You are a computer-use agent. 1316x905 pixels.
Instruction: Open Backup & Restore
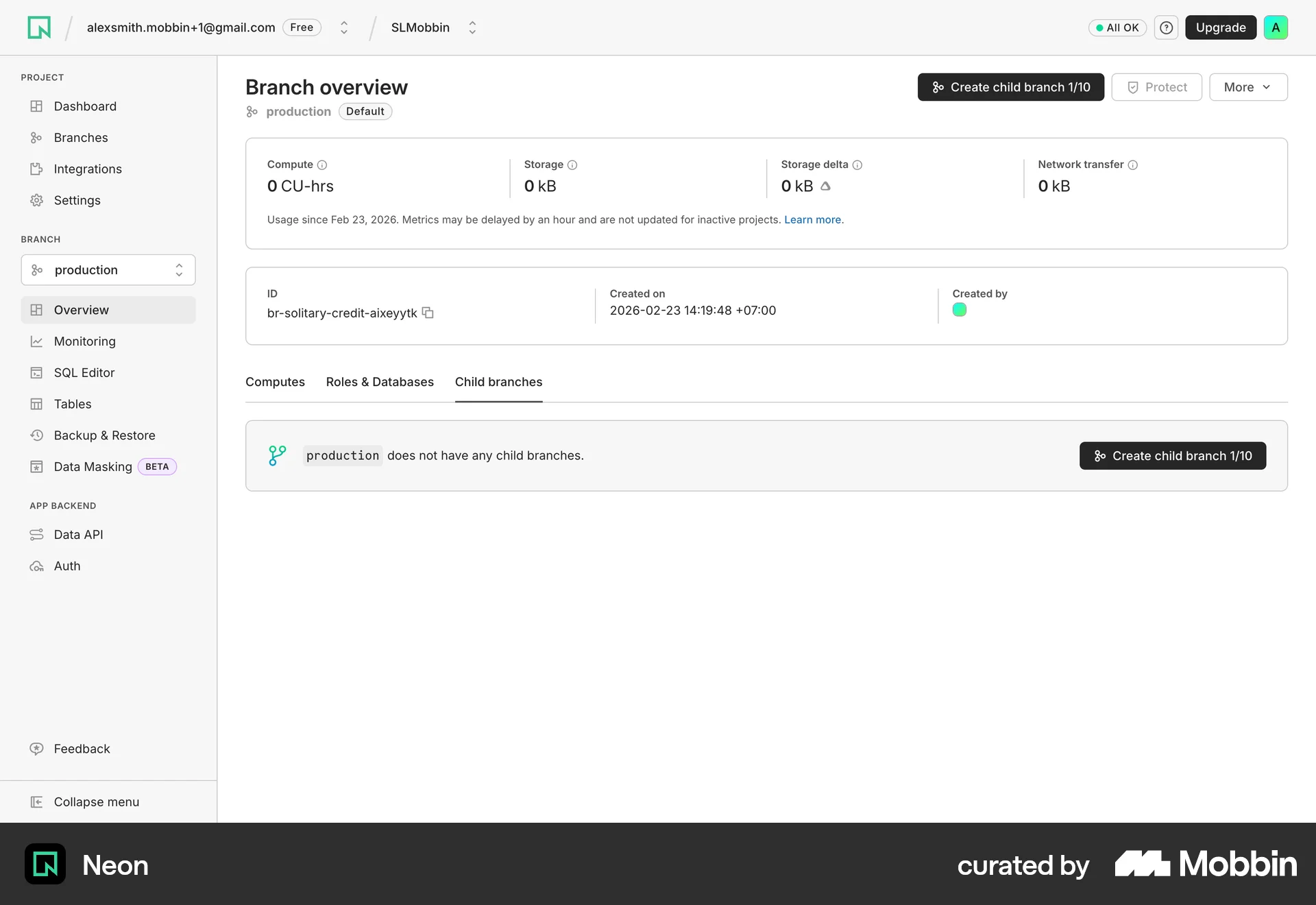tap(108, 435)
